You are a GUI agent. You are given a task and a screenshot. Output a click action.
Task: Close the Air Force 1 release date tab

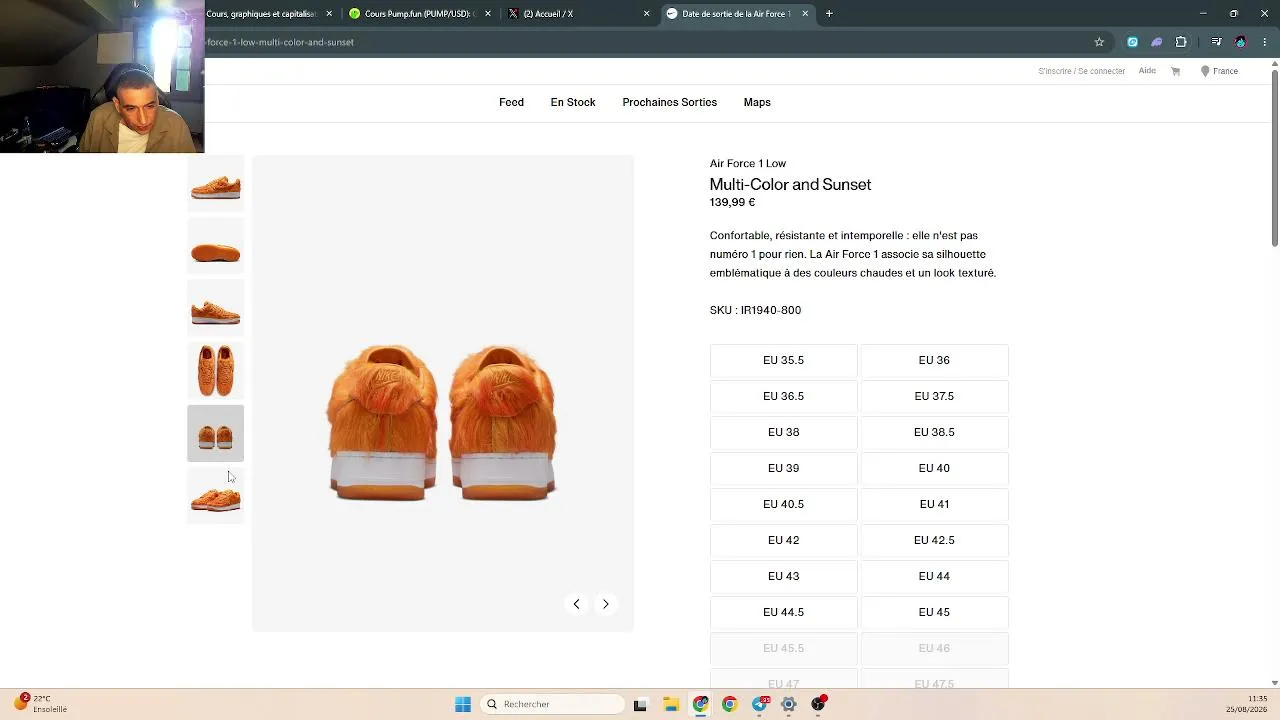tap(805, 14)
